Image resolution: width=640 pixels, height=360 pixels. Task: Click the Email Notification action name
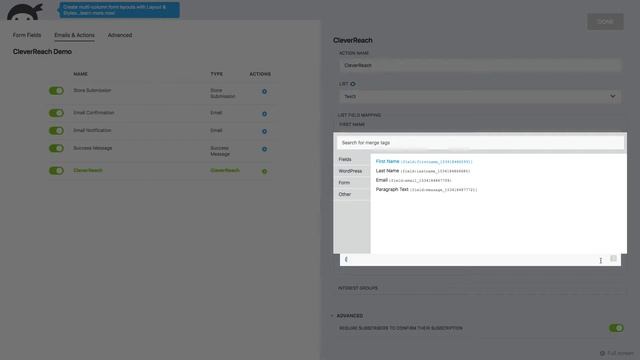[x=92, y=130]
